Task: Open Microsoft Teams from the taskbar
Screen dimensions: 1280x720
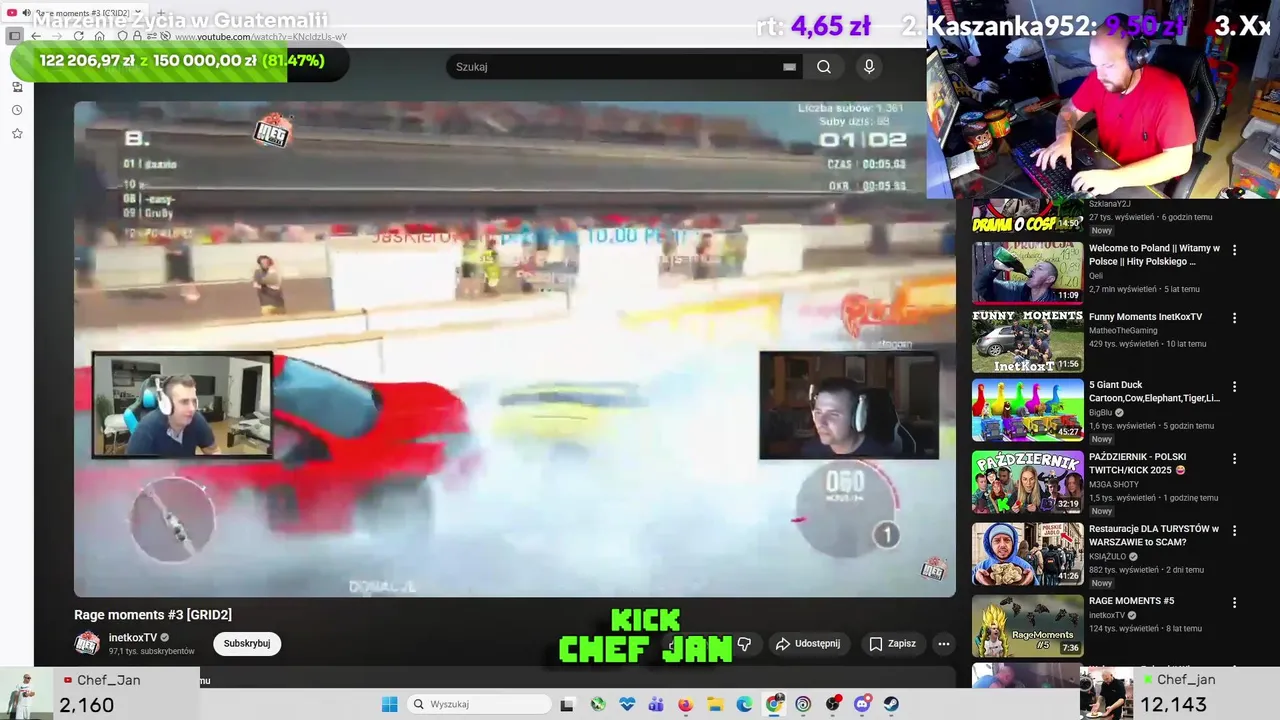Action: [x=655, y=704]
